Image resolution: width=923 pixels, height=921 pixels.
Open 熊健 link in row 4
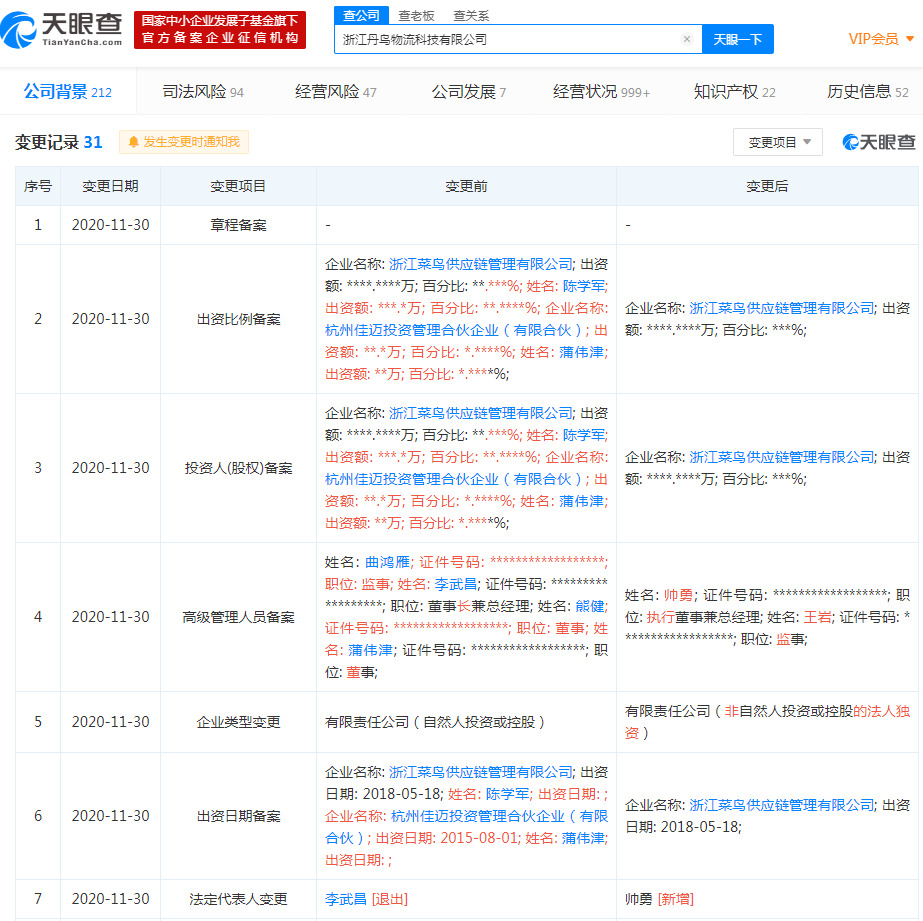[590, 606]
